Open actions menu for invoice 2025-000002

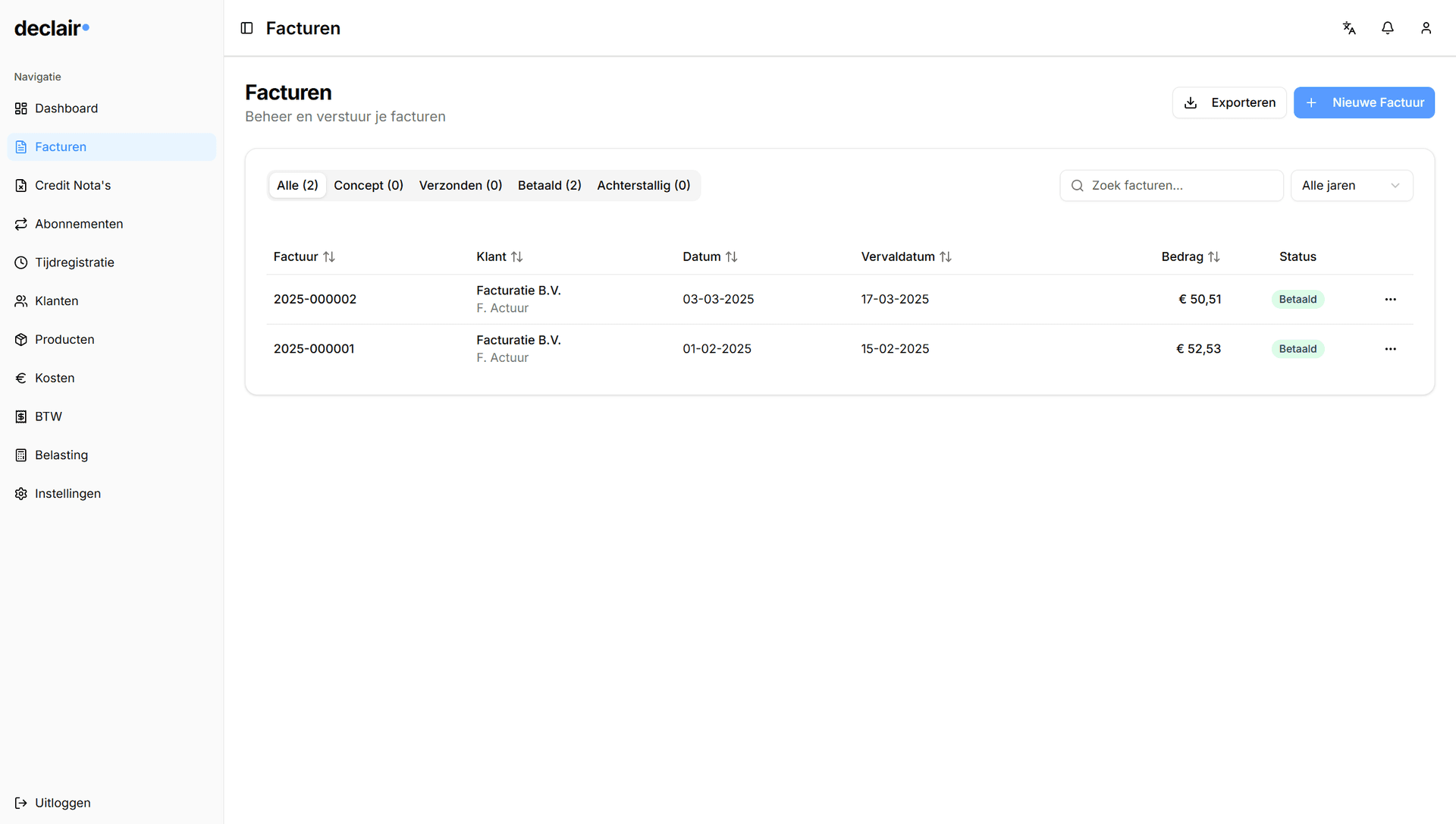1390,299
